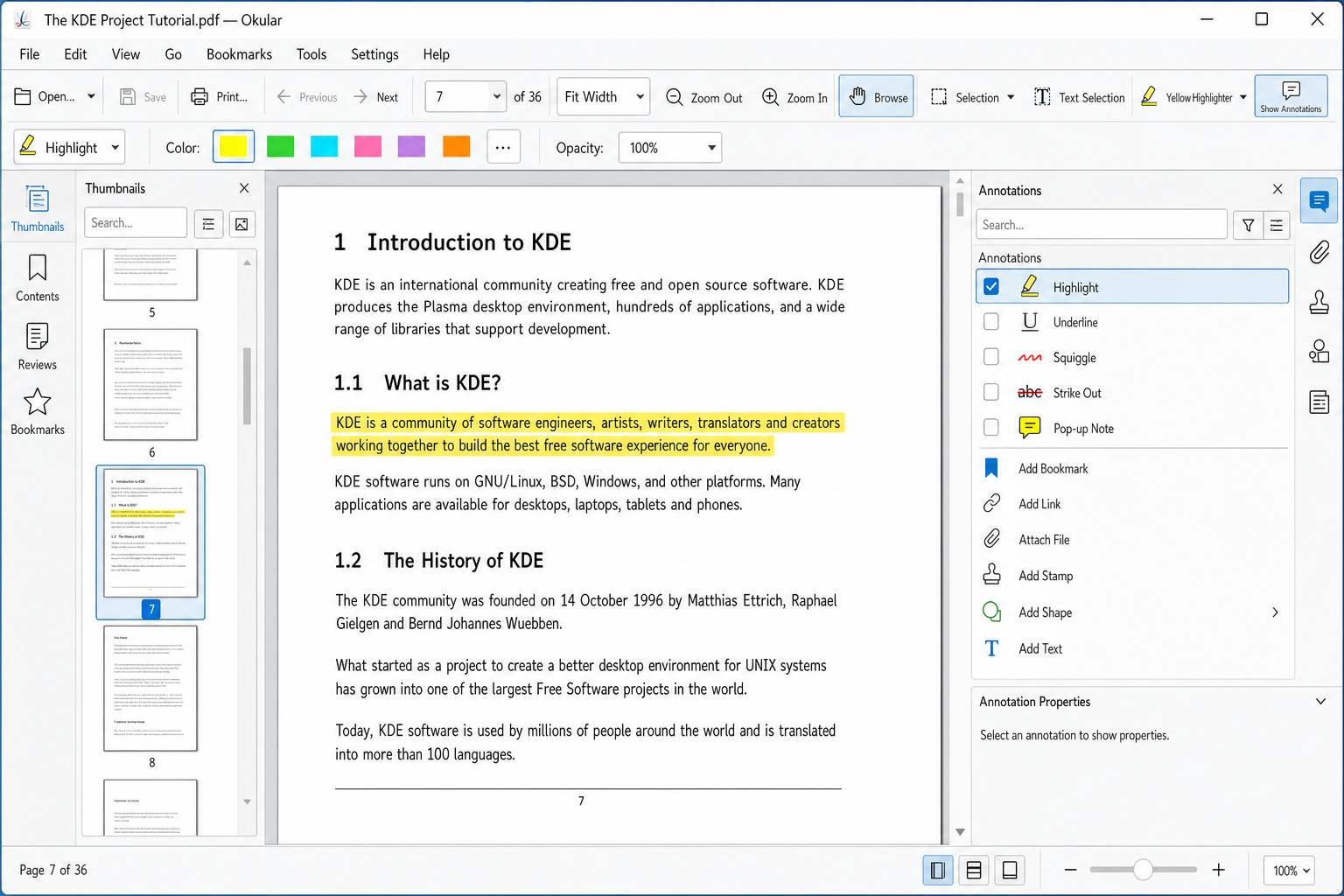
Task: Click the annotations filter funnel icon
Action: (1249, 225)
